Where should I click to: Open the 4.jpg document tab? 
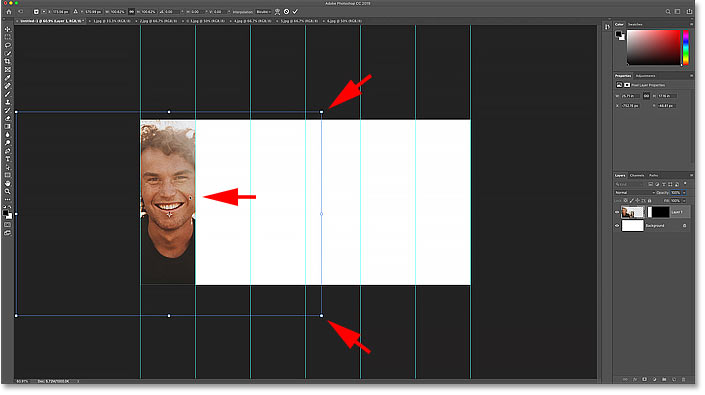253,21
